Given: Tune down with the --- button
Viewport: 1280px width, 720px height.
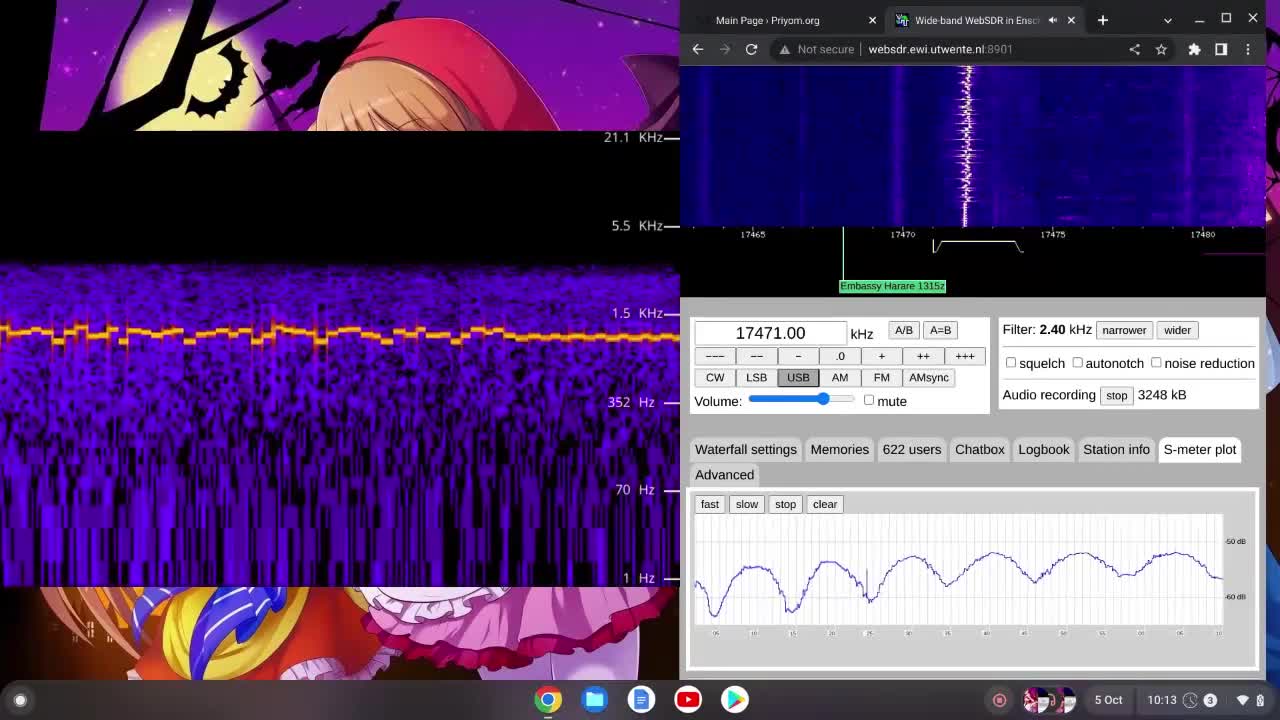Looking at the screenshot, I should pos(715,356).
